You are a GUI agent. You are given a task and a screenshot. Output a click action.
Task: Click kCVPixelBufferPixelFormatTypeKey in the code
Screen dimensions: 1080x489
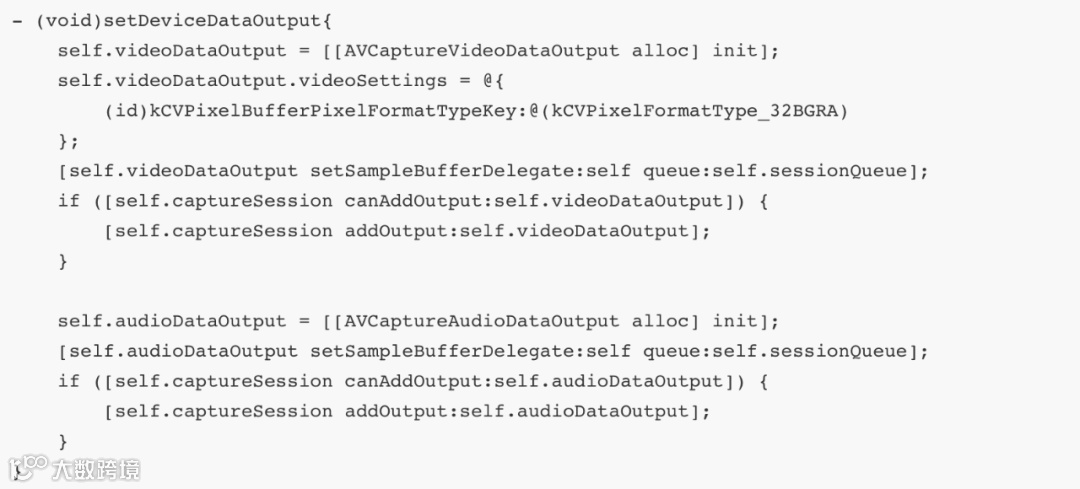pos(333,111)
